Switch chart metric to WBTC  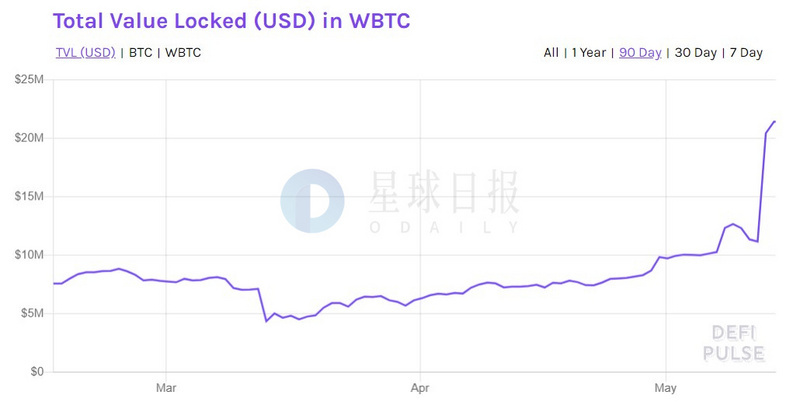tap(182, 52)
